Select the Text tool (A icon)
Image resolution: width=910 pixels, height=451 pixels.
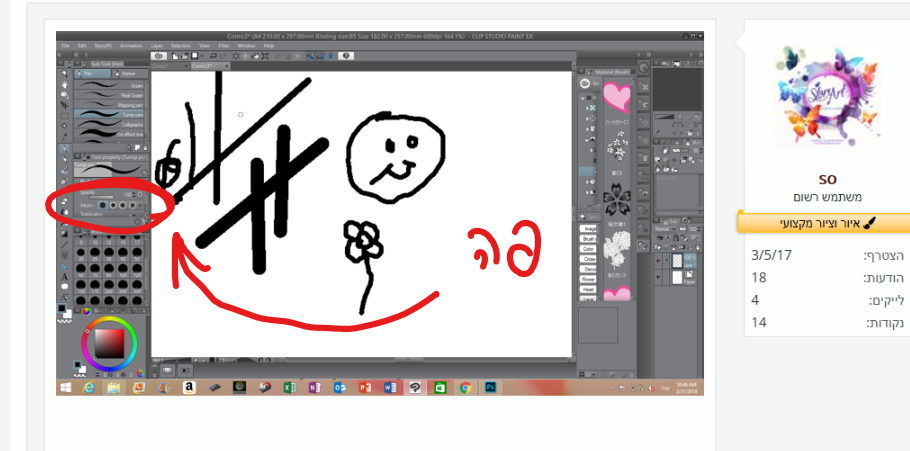pyautogui.click(x=64, y=276)
